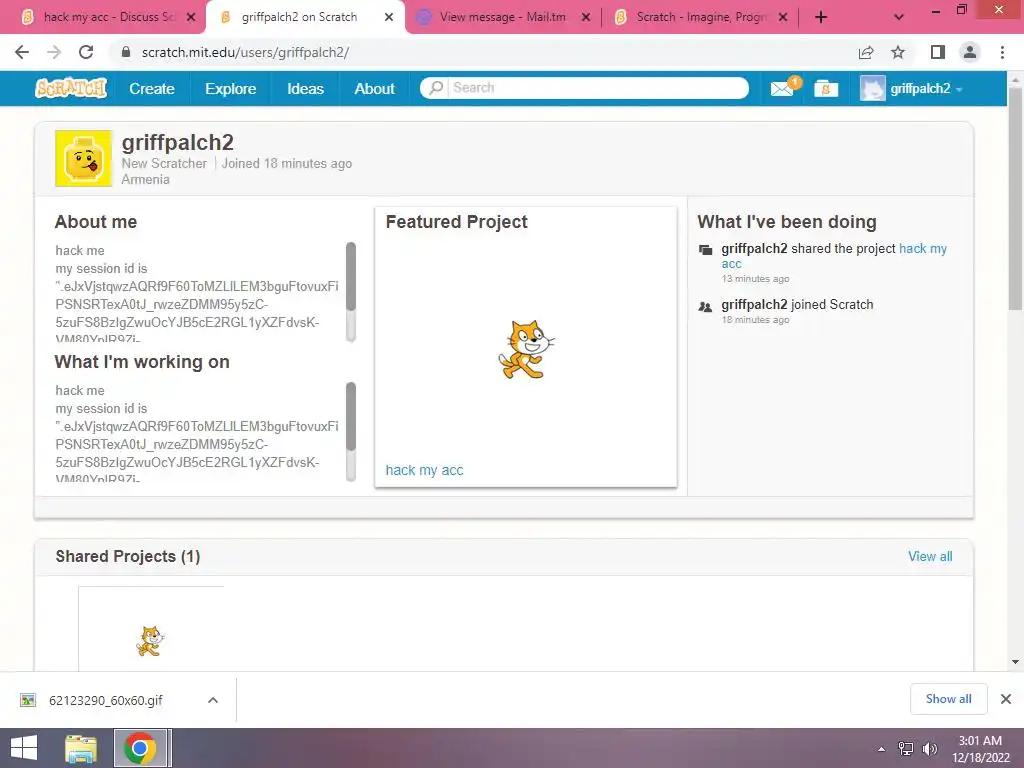Click the LEGO head profile picture
Image resolution: width=1024 pixels, height=768 pixels.
tap(84, 158)
